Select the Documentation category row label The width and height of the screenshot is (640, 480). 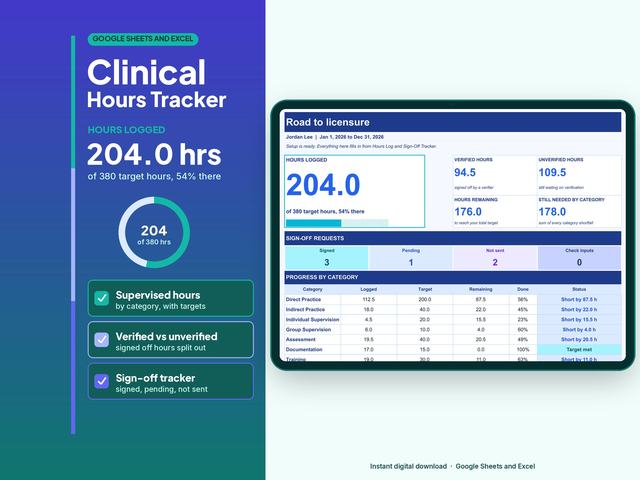tap(304, 349)
